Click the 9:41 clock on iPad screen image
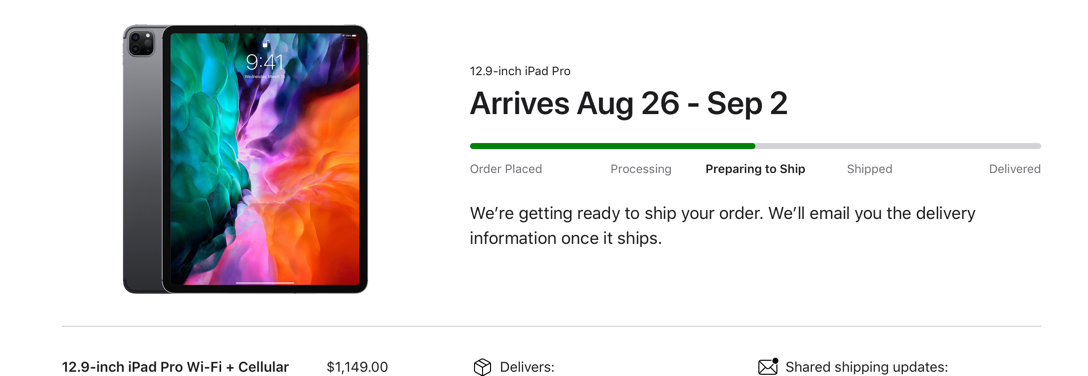This screenshot has height=376, width=1088. (264, 61)
